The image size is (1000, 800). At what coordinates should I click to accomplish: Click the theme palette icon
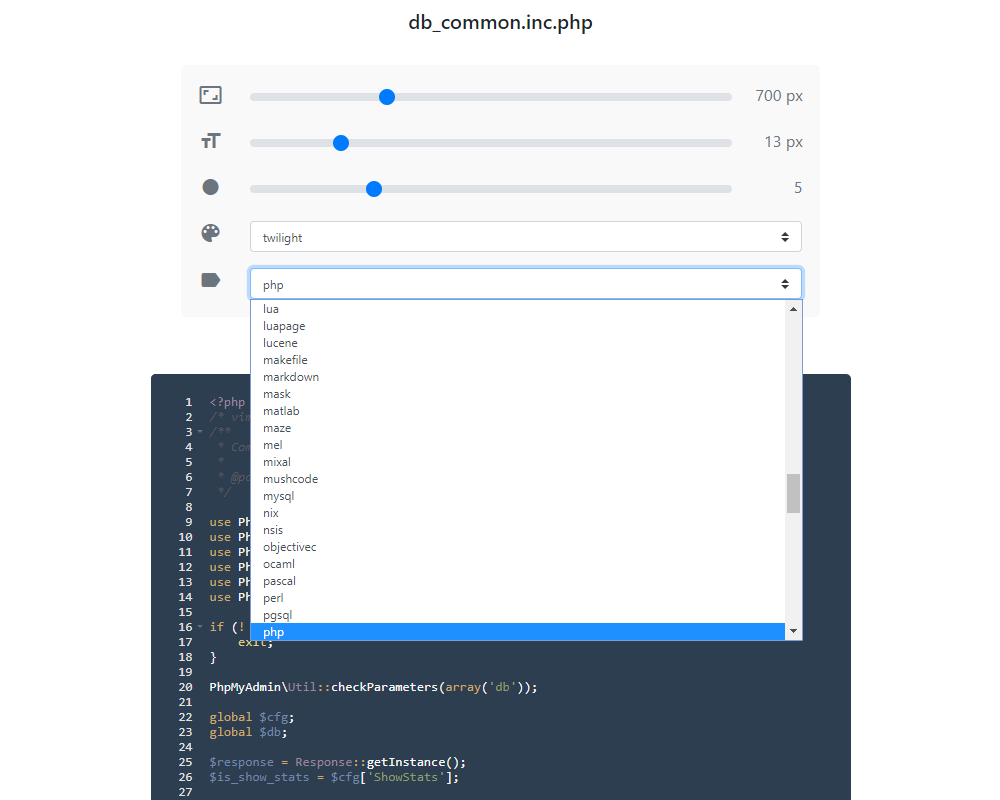pyautogui.click(x=210, y=234)
